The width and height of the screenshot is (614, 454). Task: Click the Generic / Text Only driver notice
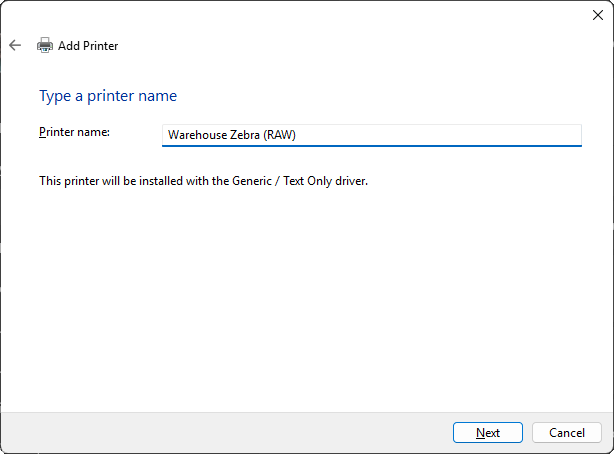(204, 181)
